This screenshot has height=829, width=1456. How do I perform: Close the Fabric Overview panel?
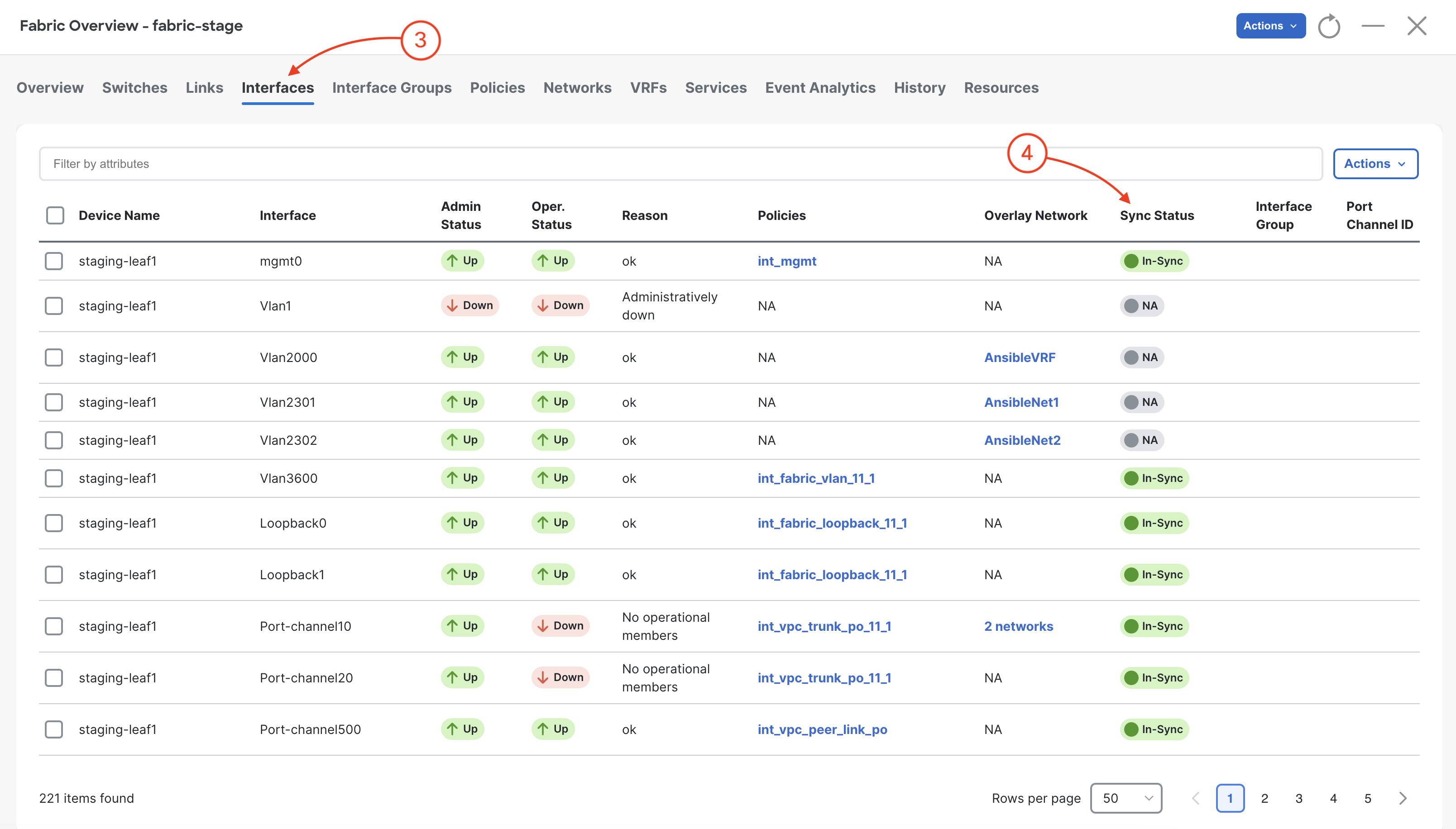pyautogui.click(x=1417, y=26)
